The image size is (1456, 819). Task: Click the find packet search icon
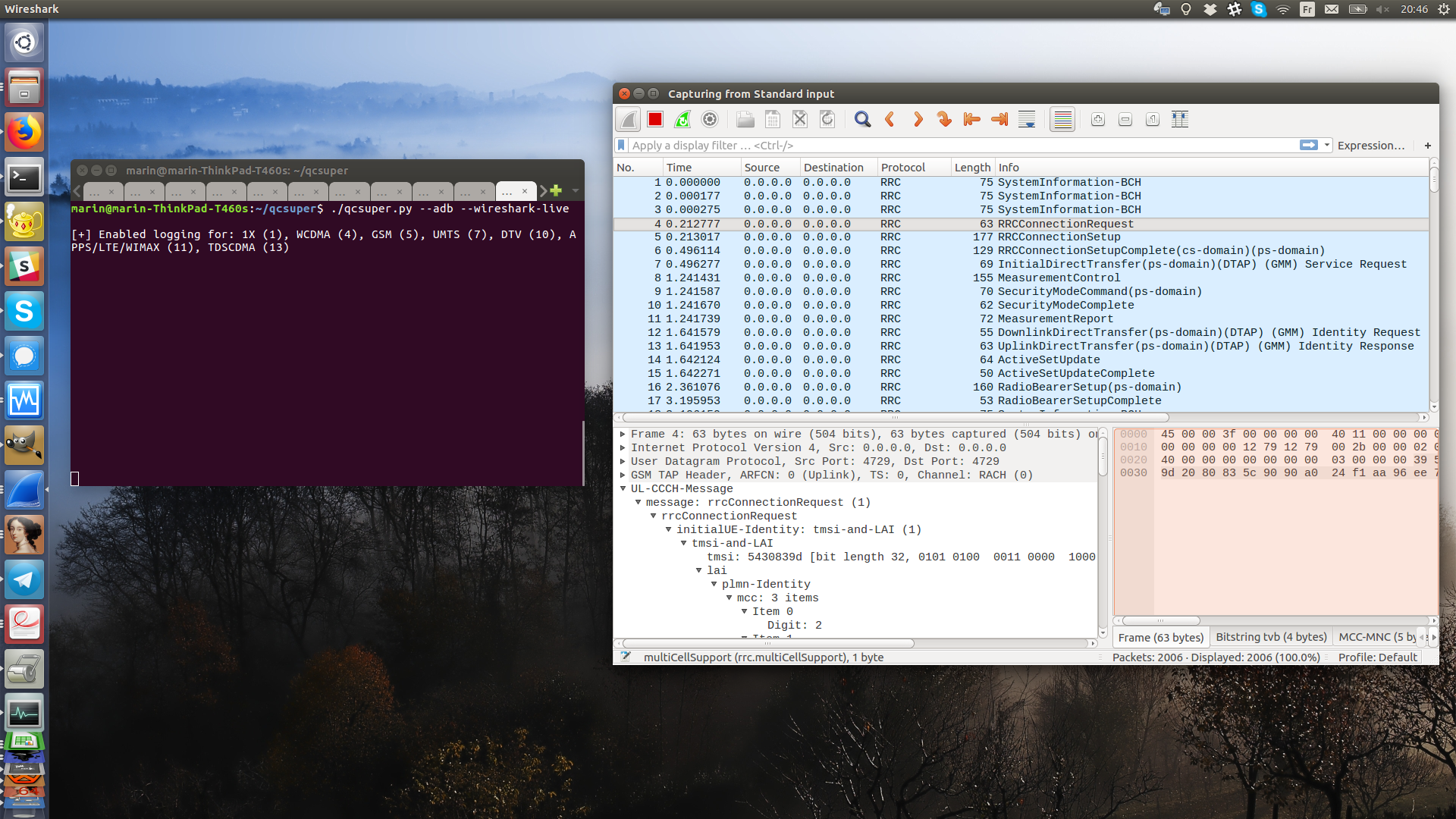click(x=862, y=119)
